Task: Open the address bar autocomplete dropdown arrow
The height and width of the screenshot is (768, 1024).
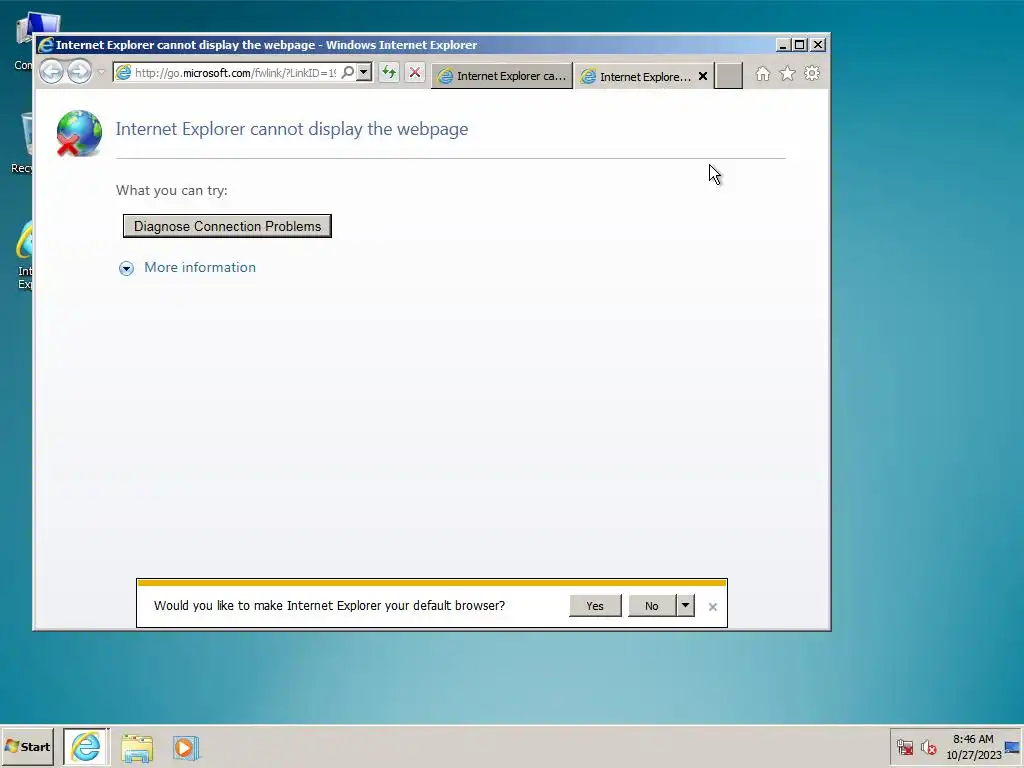Action: point(364,72)
